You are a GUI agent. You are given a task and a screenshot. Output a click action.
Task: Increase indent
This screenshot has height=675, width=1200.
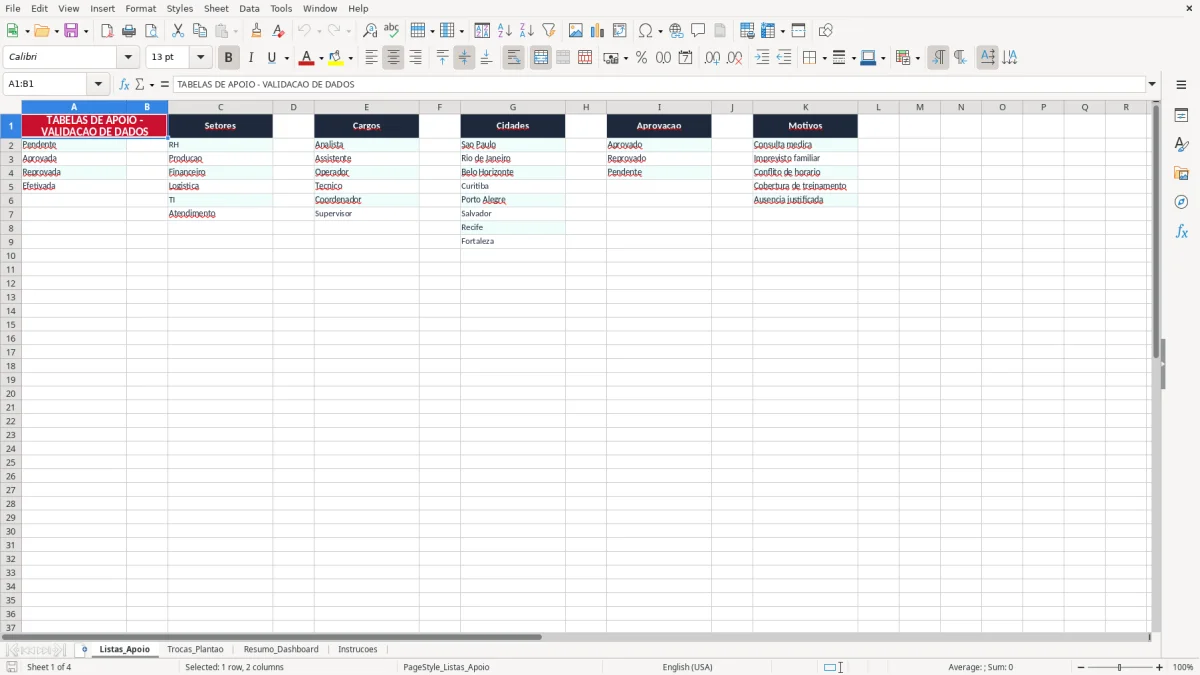click(762, 58)
